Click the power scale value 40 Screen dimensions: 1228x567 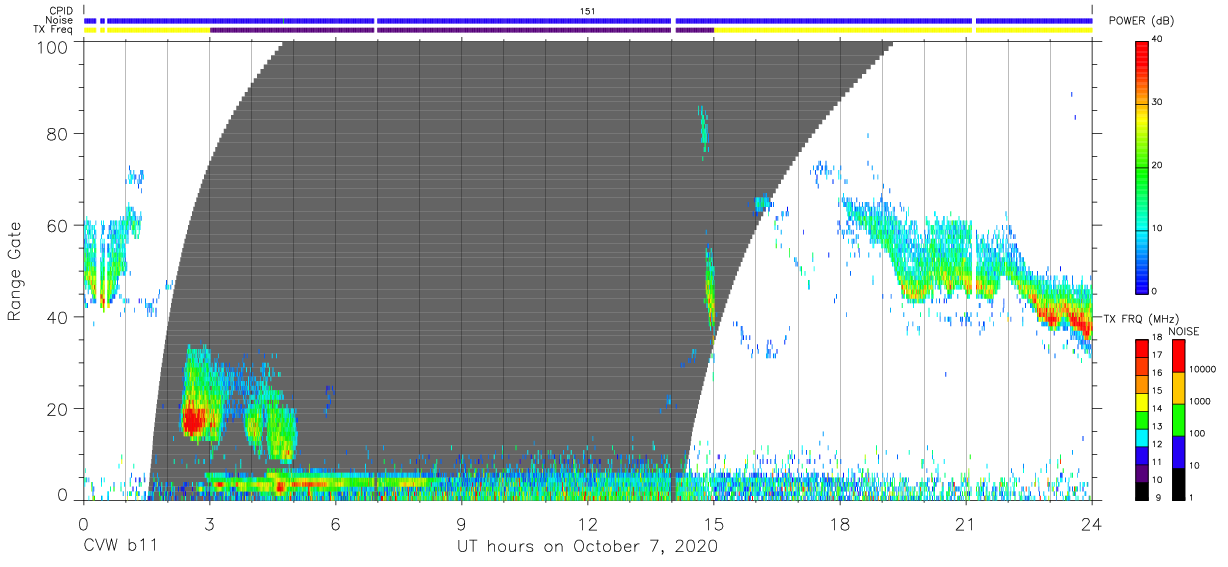1159,39
